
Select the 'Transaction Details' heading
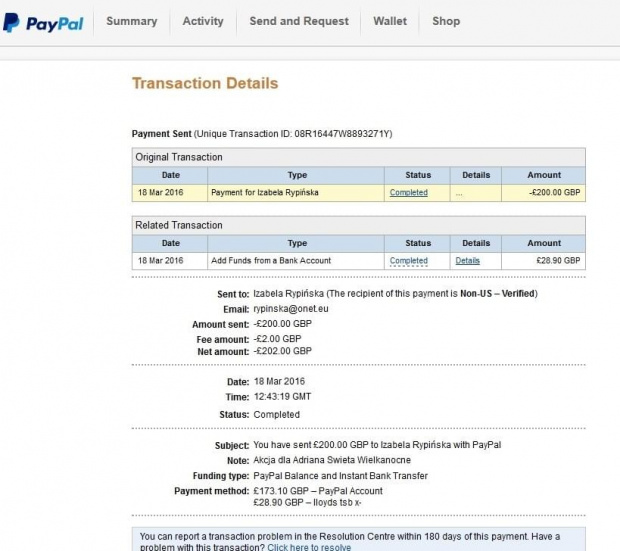(205, 83)
